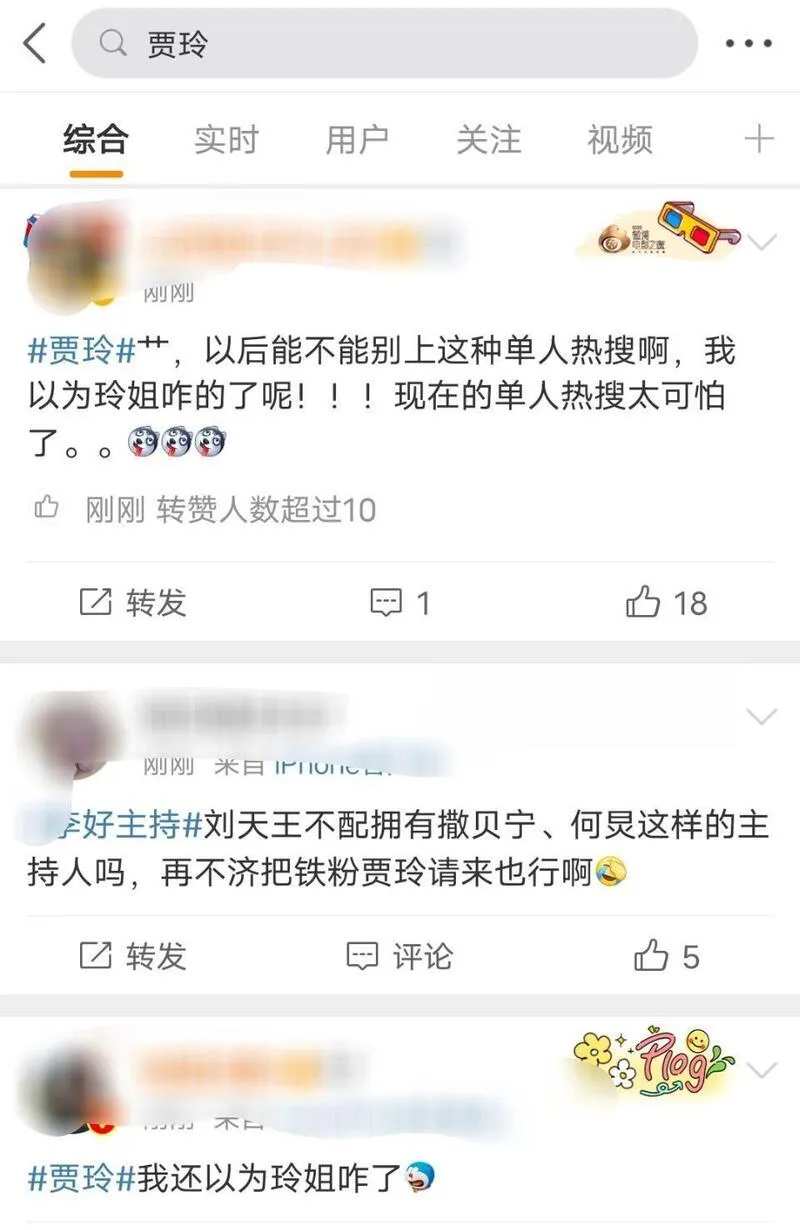Switch to the 实时 tab

[x=226, y=139]
